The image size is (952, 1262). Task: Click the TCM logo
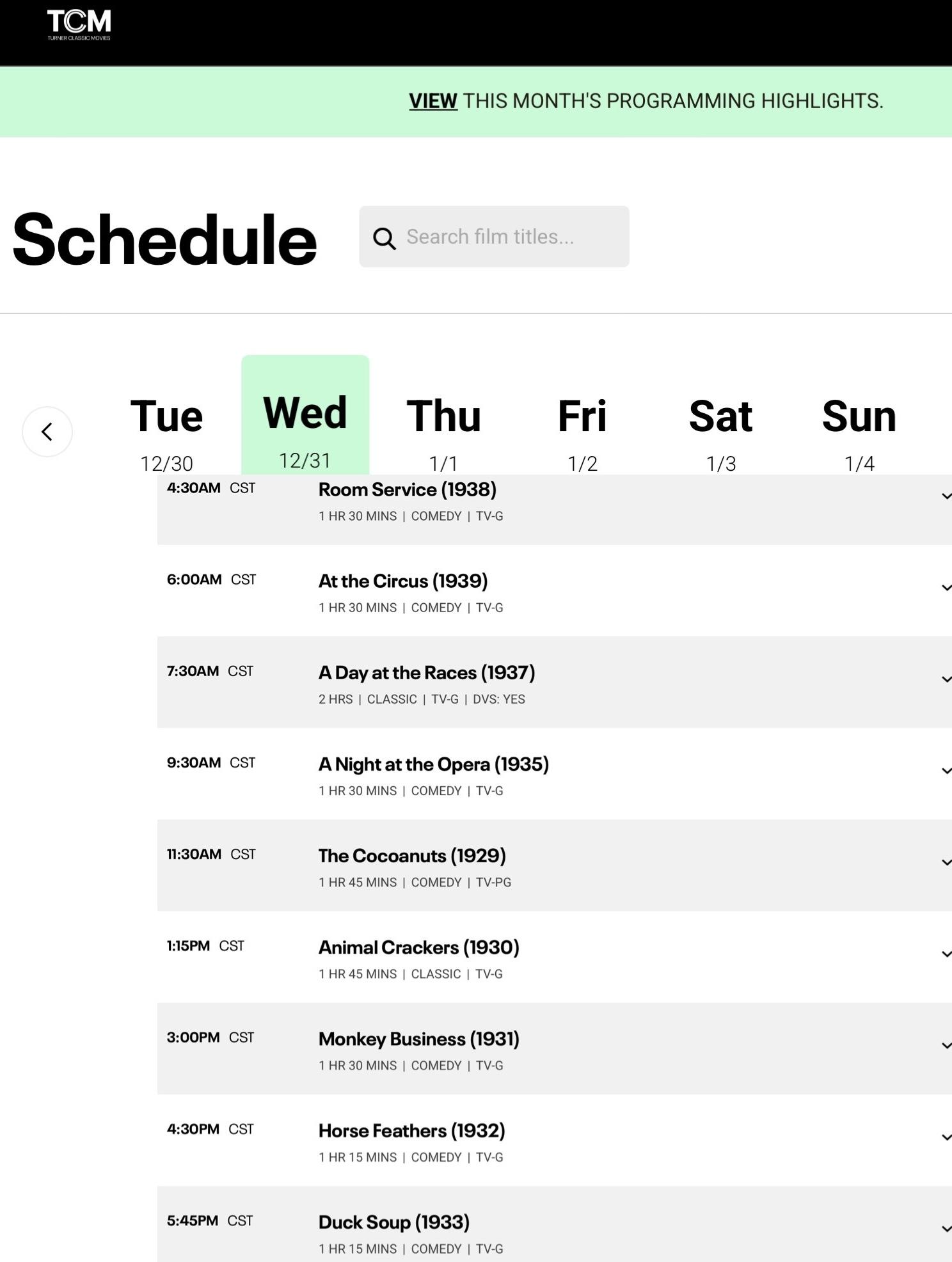[x=79, y=25]
